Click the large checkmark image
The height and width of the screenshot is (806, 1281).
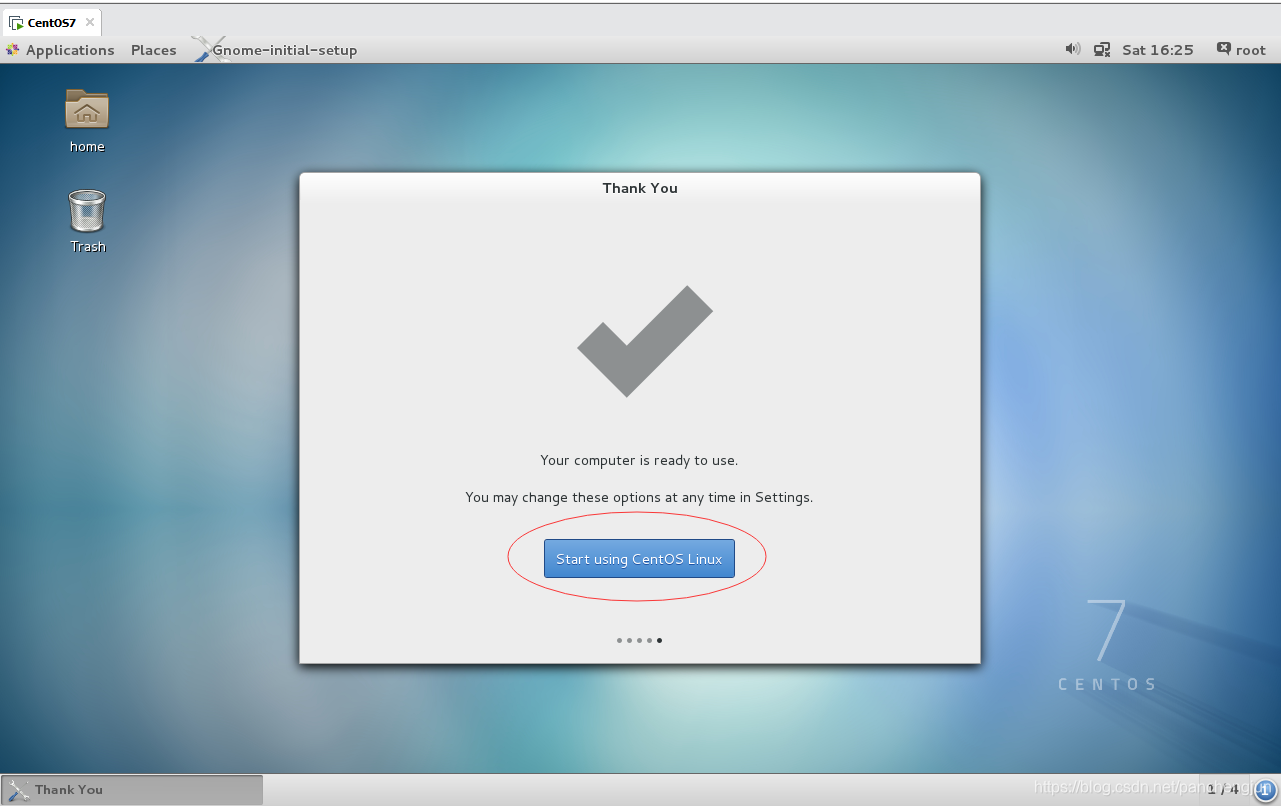tap(645, 341)
